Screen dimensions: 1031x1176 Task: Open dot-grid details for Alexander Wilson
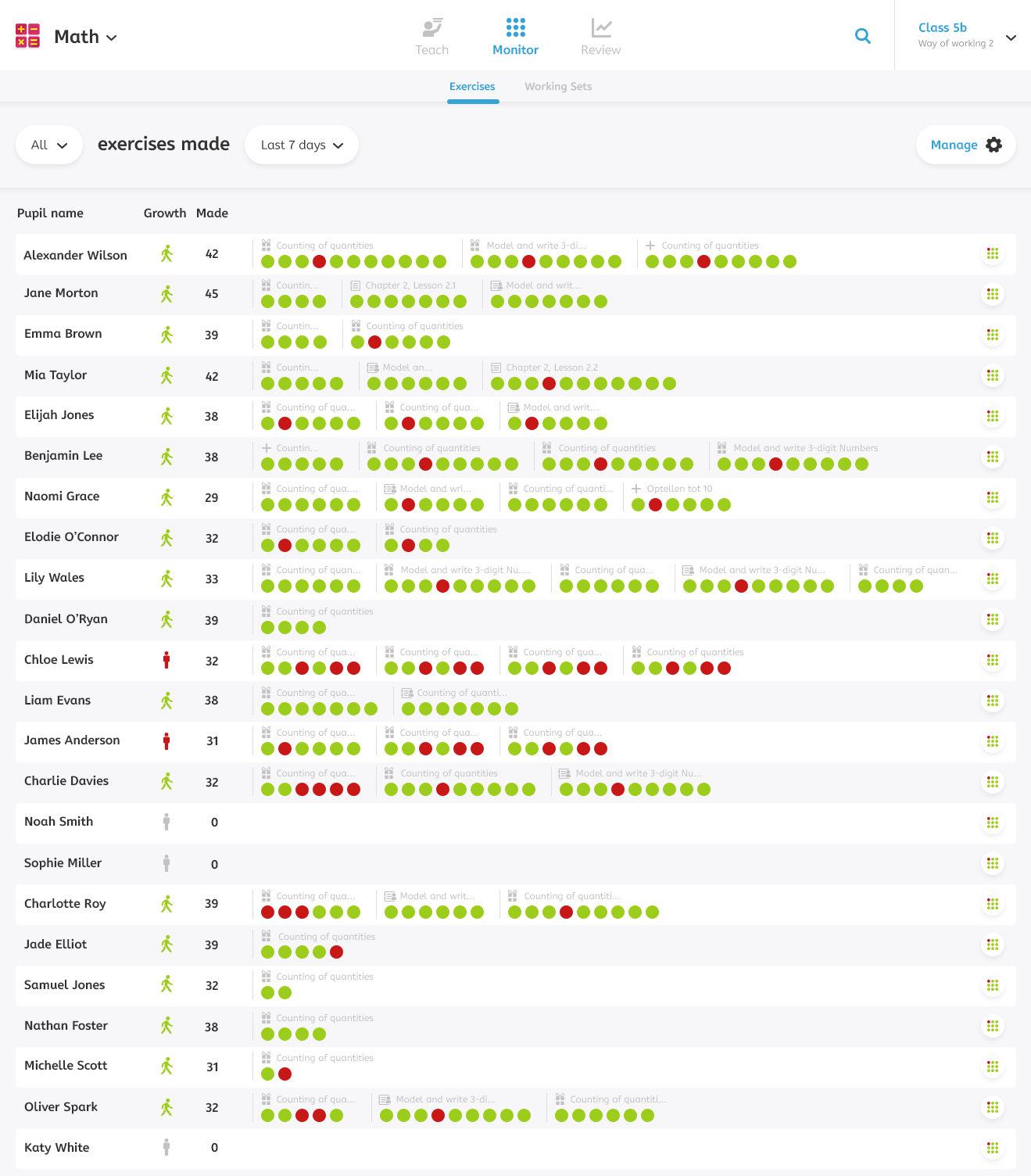pos(992,253)
